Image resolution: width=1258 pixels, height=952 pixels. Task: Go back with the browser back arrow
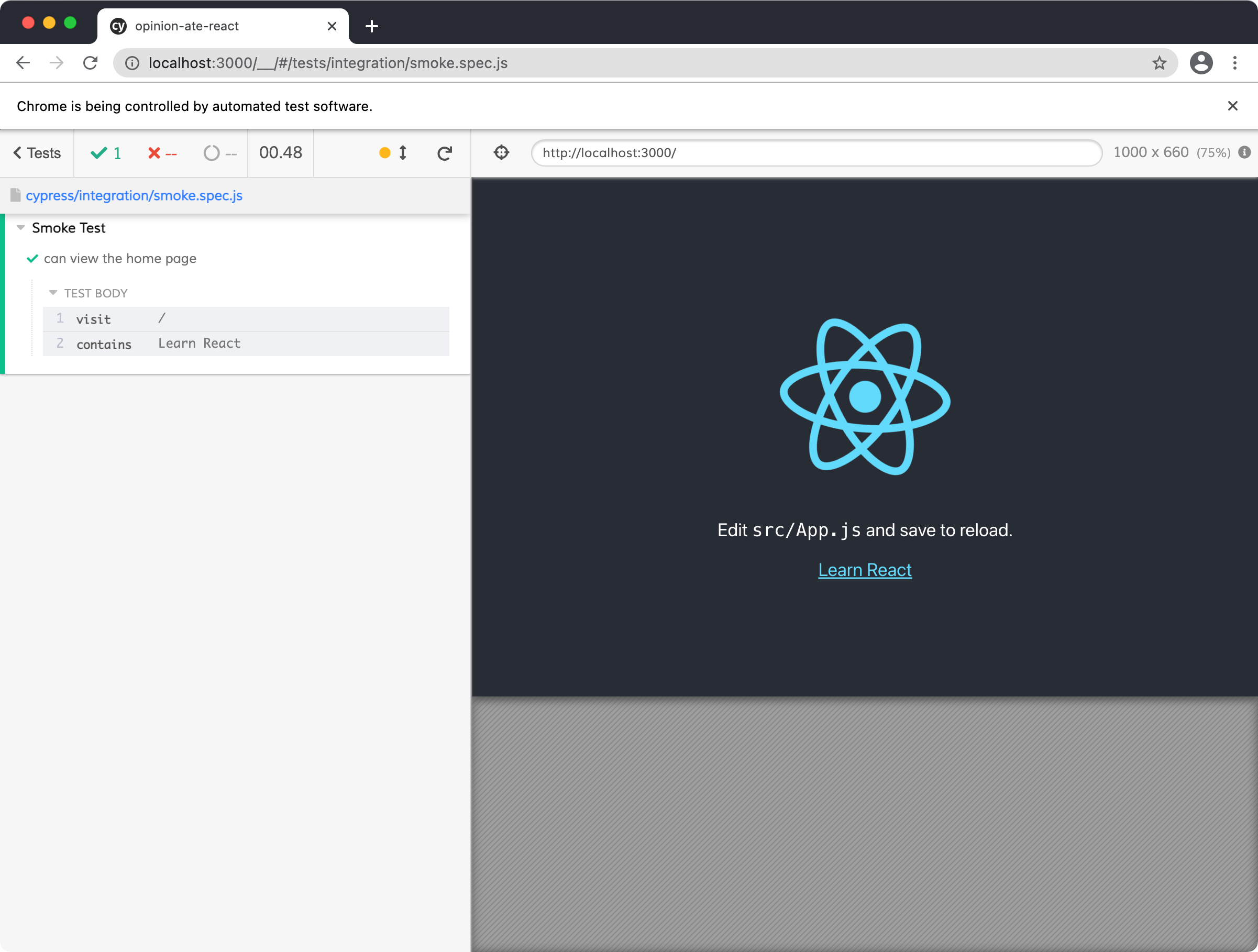click(23, 63)
